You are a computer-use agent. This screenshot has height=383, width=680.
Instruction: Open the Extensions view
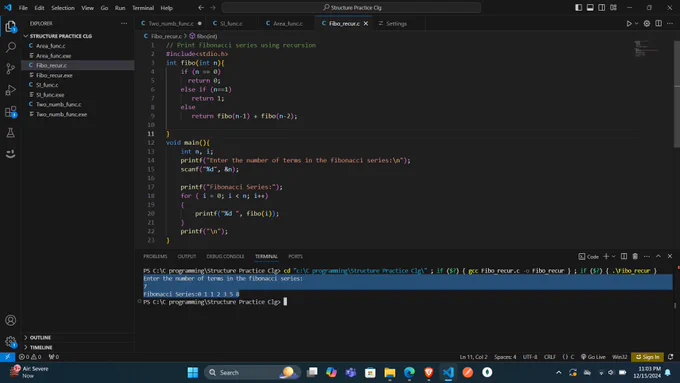coord(10,112)
